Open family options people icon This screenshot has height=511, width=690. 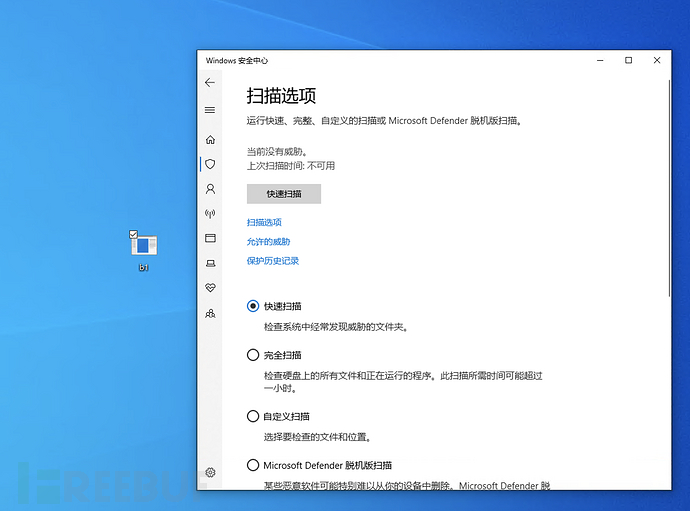[210, 313]
